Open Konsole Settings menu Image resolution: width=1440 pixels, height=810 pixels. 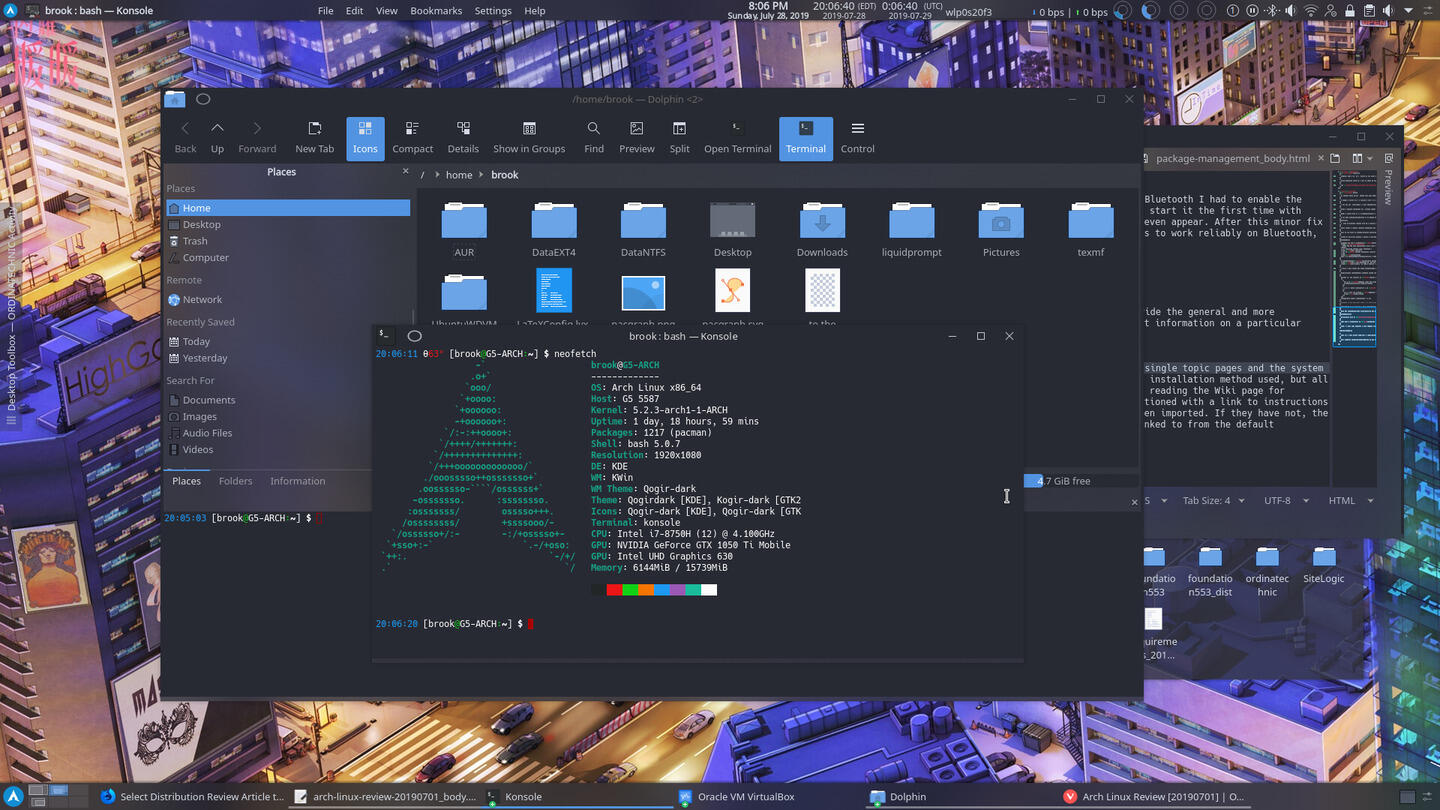pos(493,11)
